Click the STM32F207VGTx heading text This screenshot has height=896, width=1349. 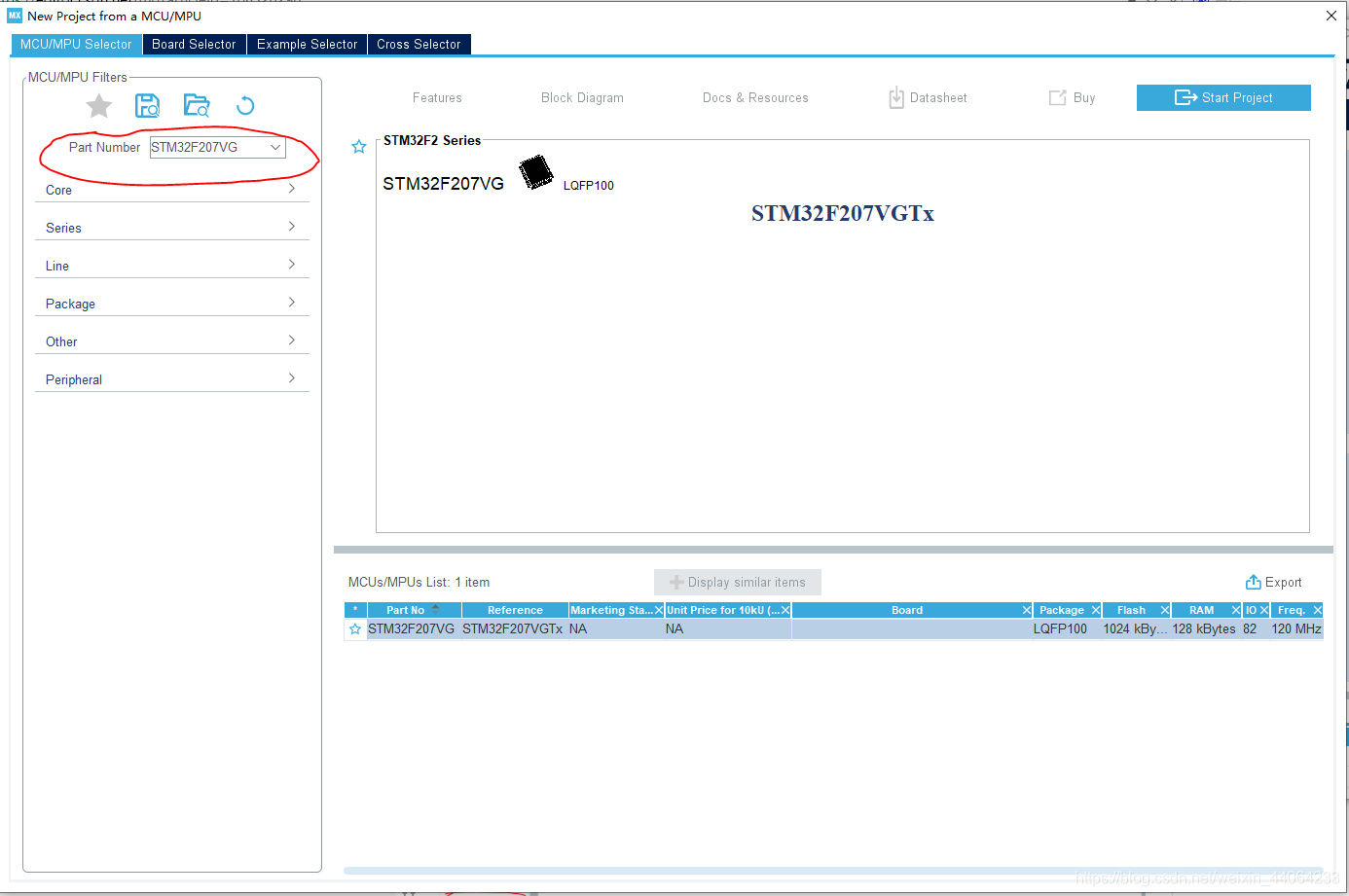pos(843,213)
